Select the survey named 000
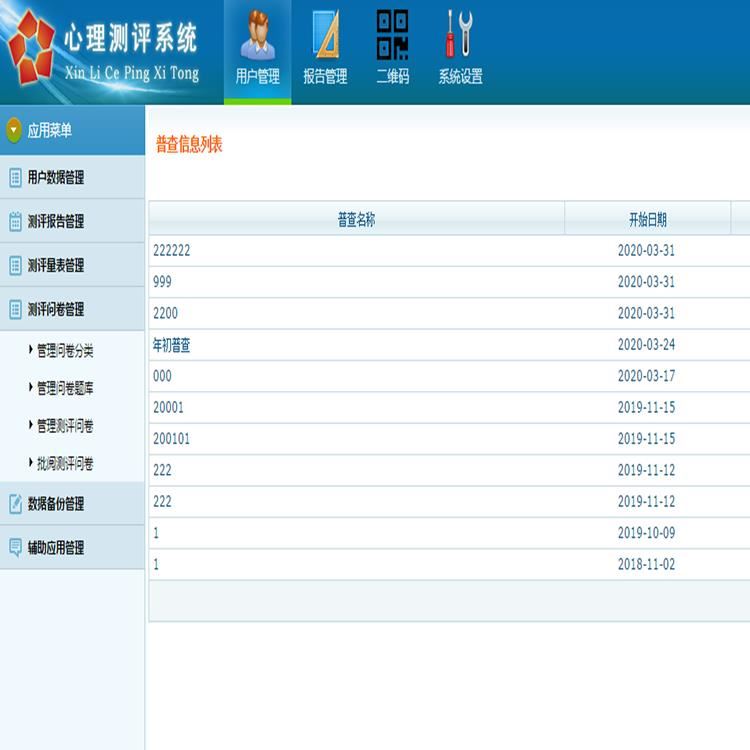 point(162,376)
